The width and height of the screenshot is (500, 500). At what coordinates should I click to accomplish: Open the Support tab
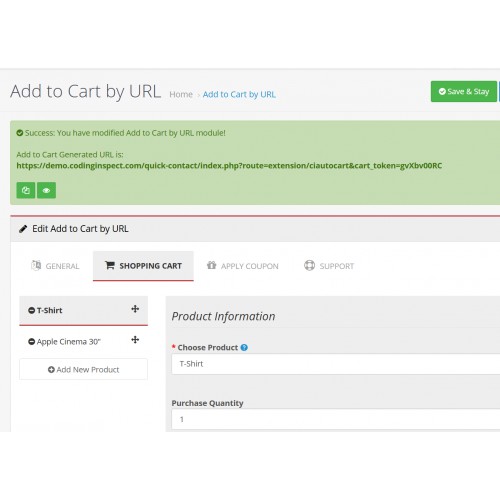(329, 266)
